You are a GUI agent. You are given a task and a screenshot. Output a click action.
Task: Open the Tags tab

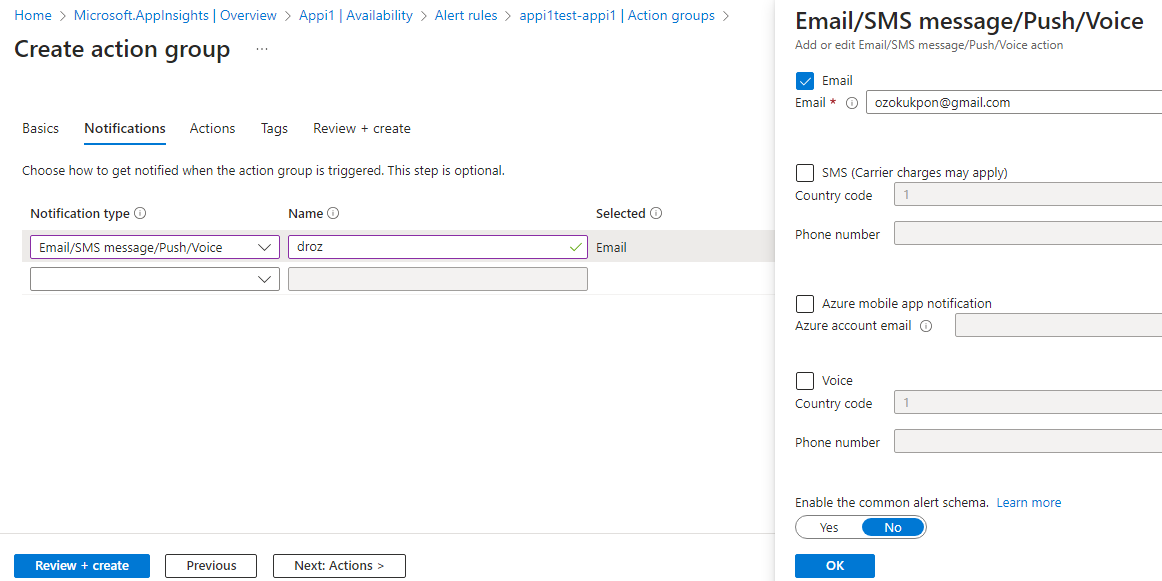click(x=274, y=129)
